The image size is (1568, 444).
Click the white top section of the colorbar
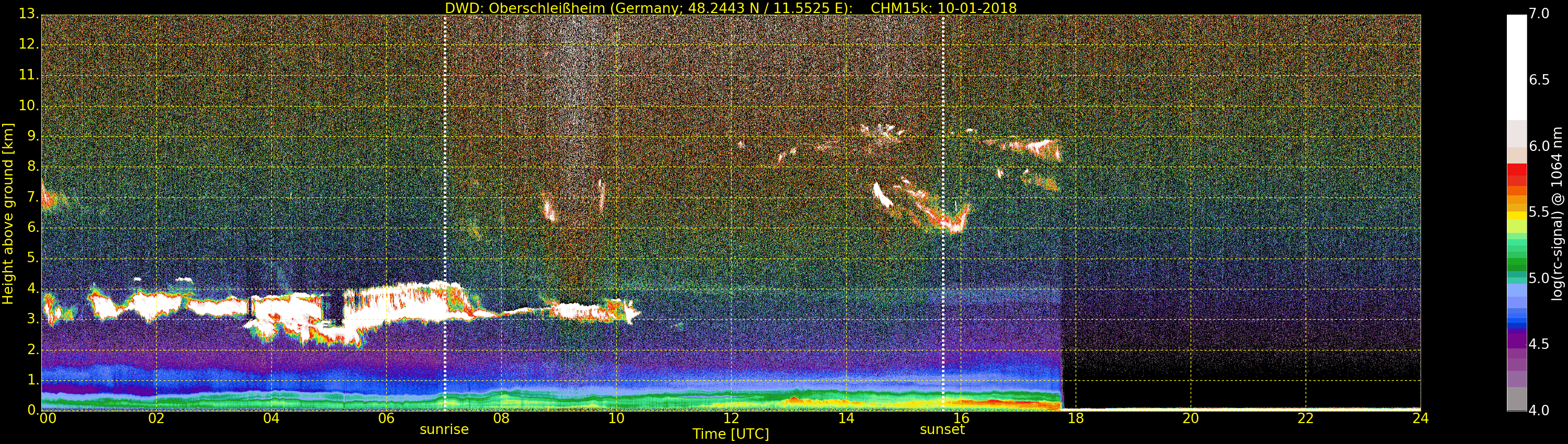point(1516,67)
